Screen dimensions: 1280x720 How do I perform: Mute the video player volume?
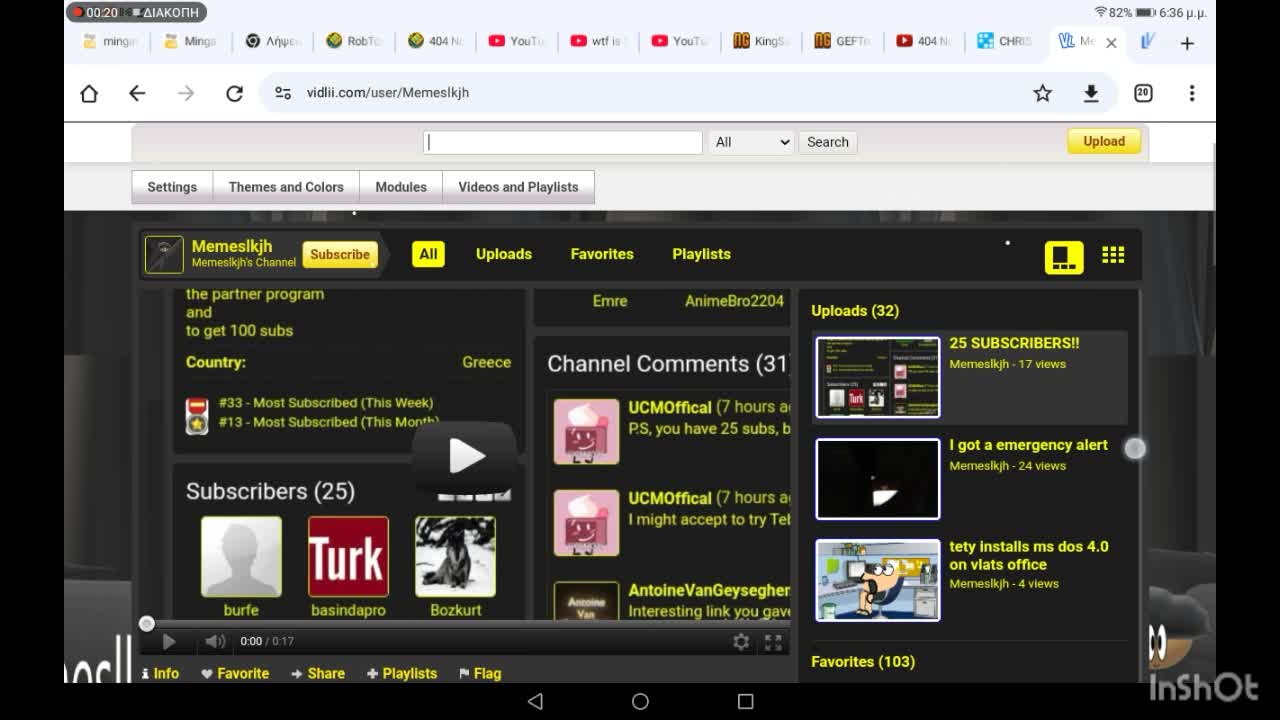click(215, 642)
